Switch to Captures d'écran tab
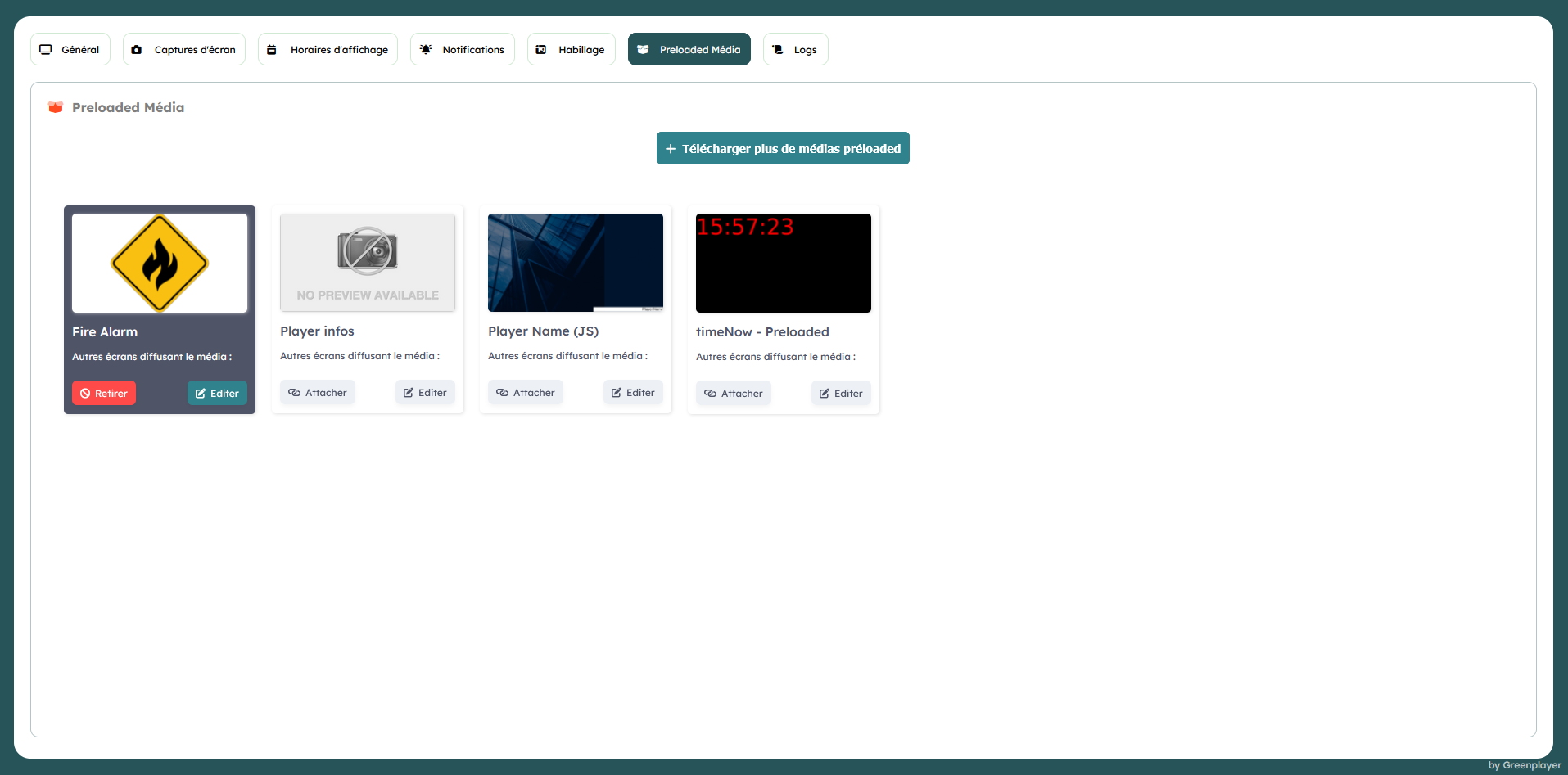The height and width of the screenshot is (775, 1568). 184,50
